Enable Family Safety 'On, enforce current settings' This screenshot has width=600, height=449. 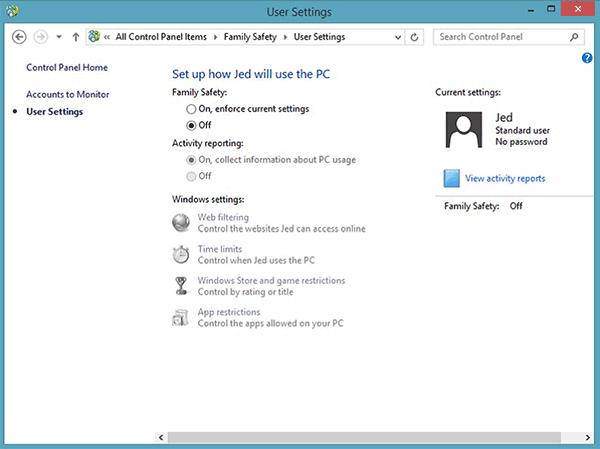click(191, 108)
